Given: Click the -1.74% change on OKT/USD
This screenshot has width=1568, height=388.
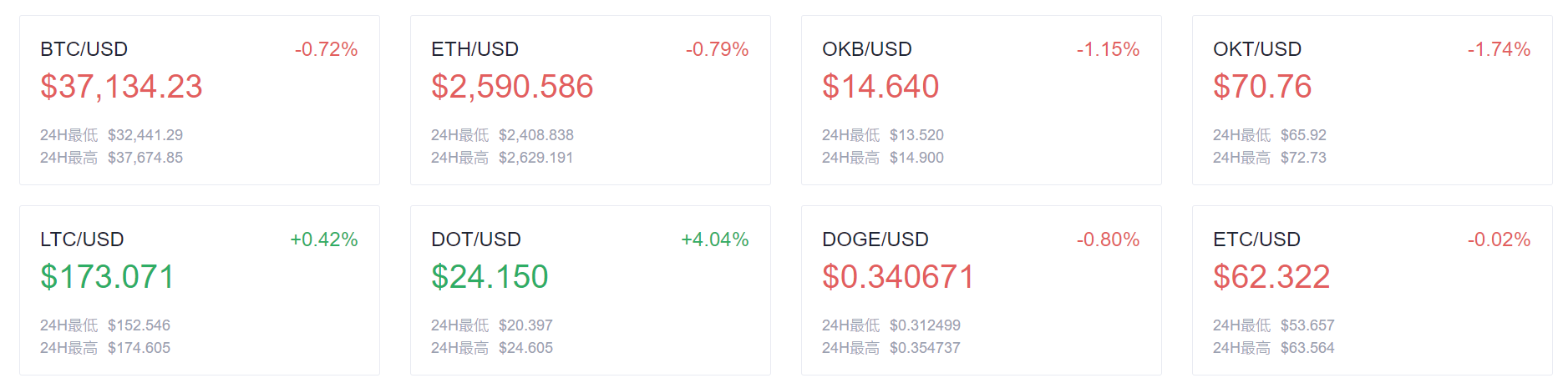Looking at the screenshot, I should coord(1499,49).
